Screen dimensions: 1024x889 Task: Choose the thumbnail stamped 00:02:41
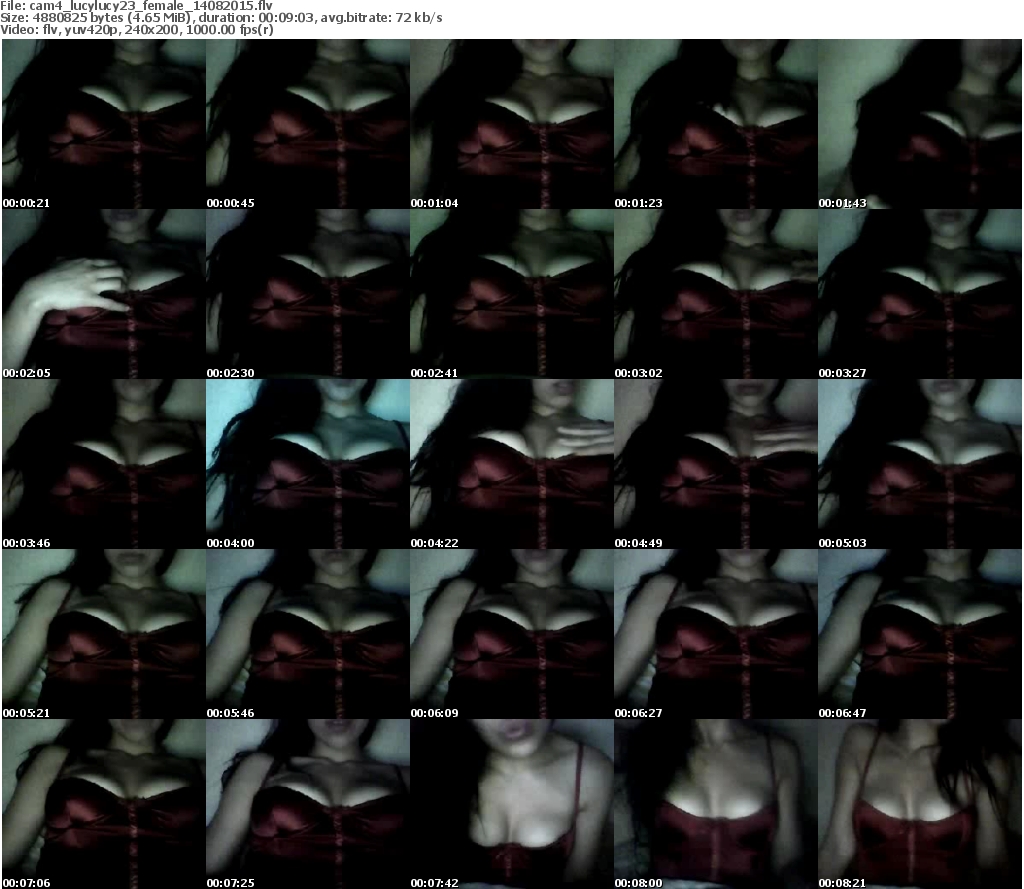point(512,294)
